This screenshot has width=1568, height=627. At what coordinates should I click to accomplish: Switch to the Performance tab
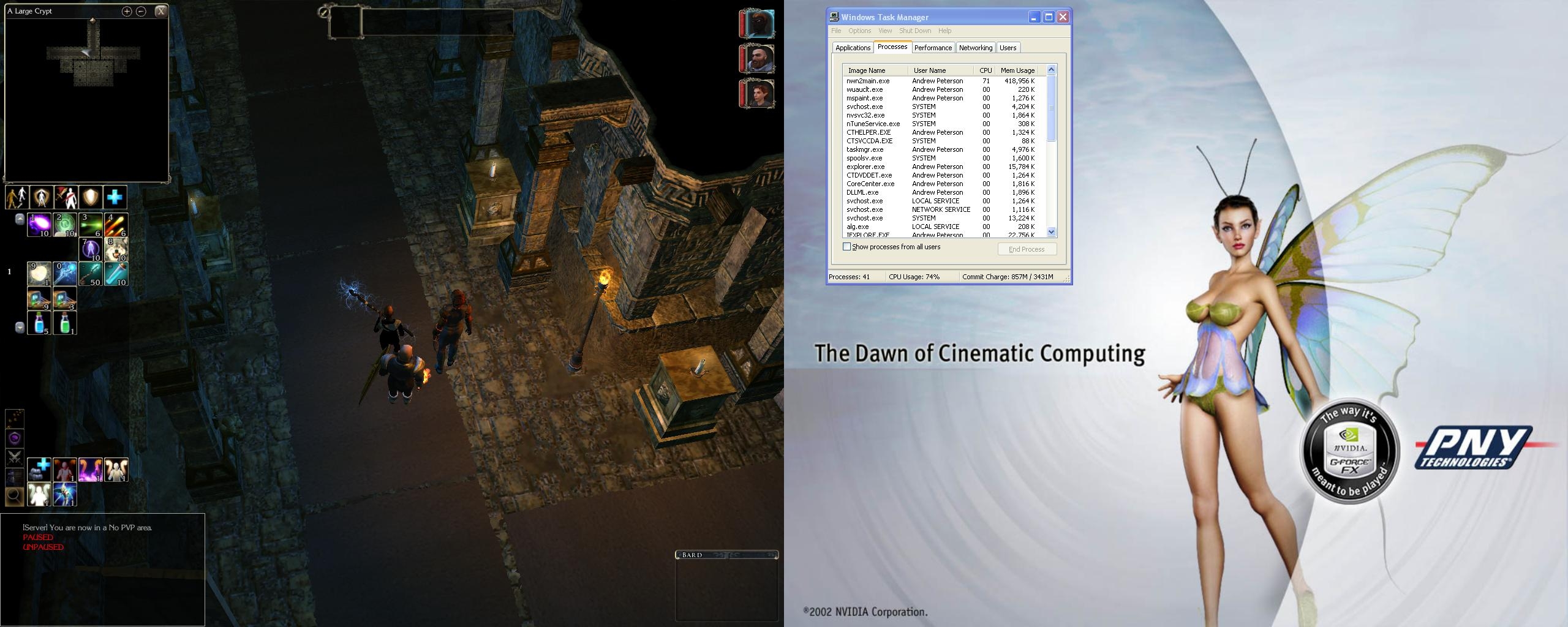933,48
